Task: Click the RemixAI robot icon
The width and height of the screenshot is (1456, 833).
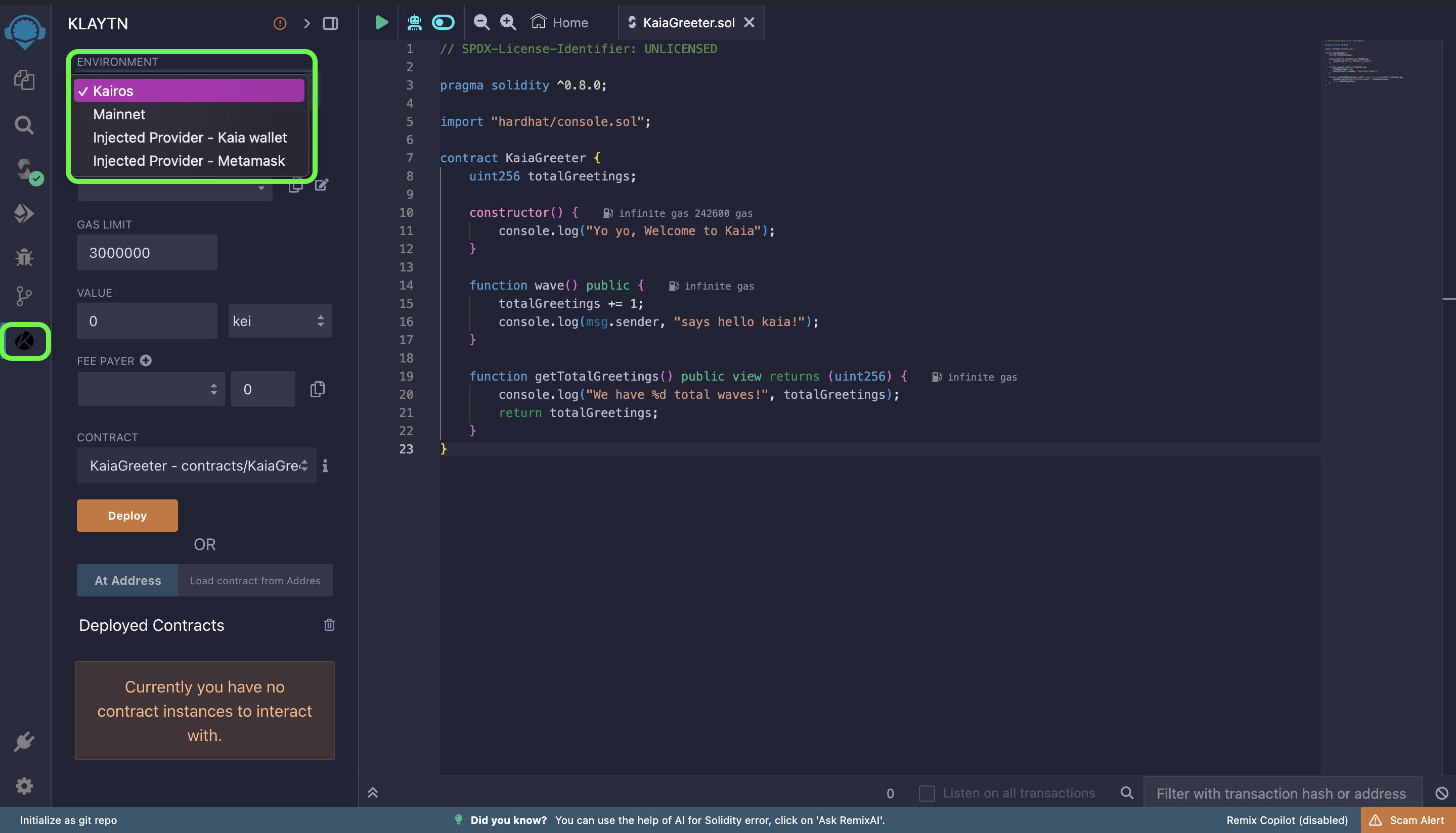Action: tap(414, 23)
